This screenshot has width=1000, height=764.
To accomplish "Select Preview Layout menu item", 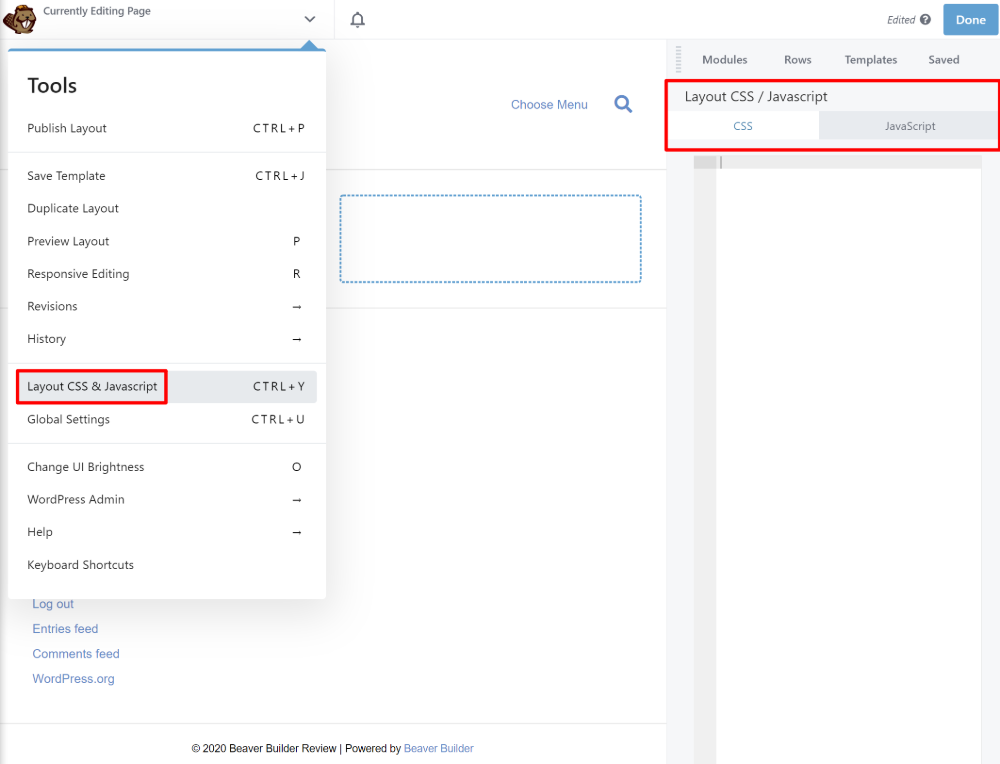I will 166,241.
